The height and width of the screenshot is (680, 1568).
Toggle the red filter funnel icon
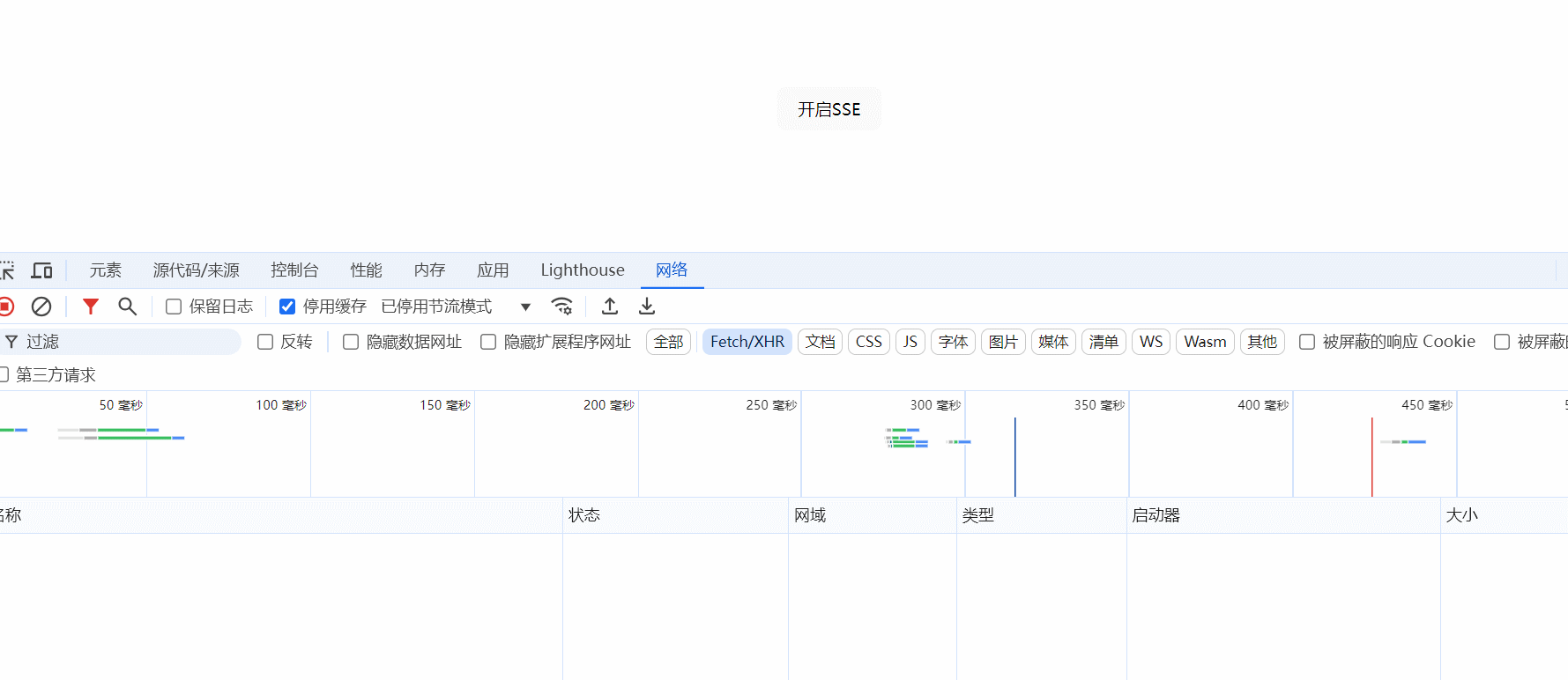pos(90,307)
